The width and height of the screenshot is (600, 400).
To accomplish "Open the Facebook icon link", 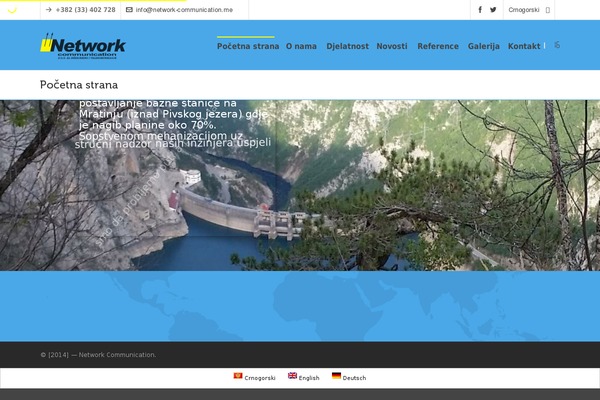I will [x=480, y=10].
